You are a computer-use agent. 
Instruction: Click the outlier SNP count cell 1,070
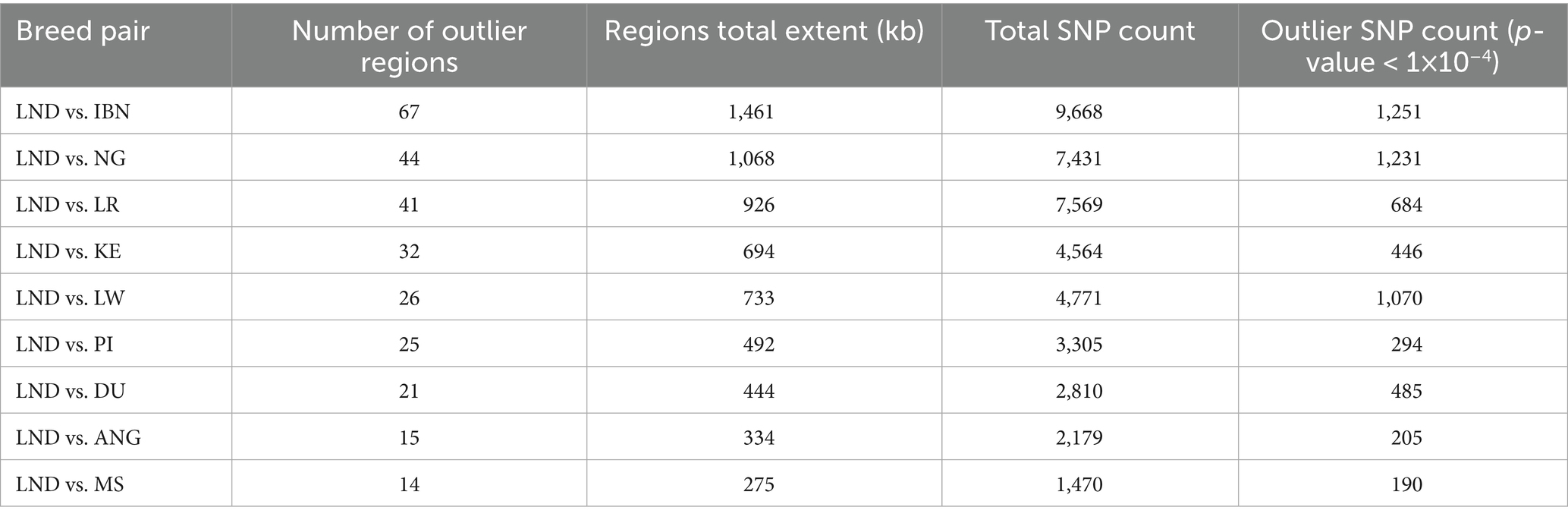[1399, 298]
